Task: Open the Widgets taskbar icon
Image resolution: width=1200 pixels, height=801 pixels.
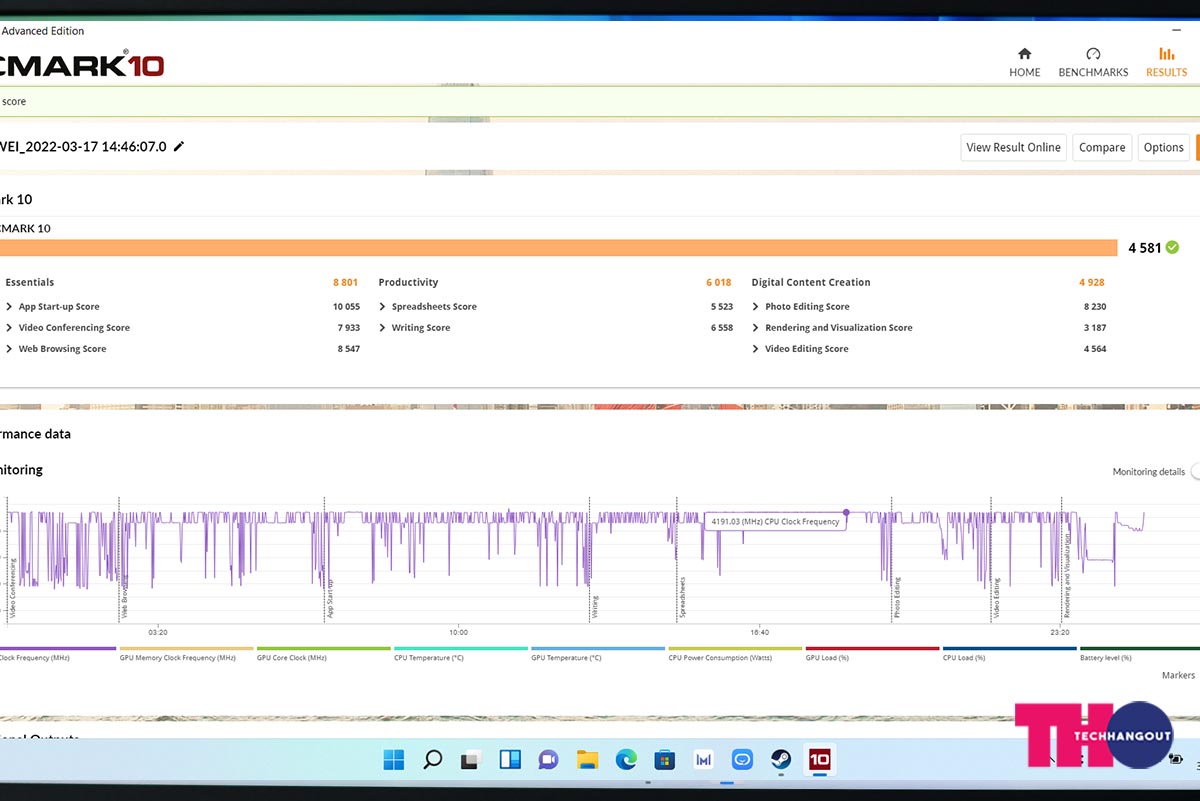Action: click(x=510, y=760)
